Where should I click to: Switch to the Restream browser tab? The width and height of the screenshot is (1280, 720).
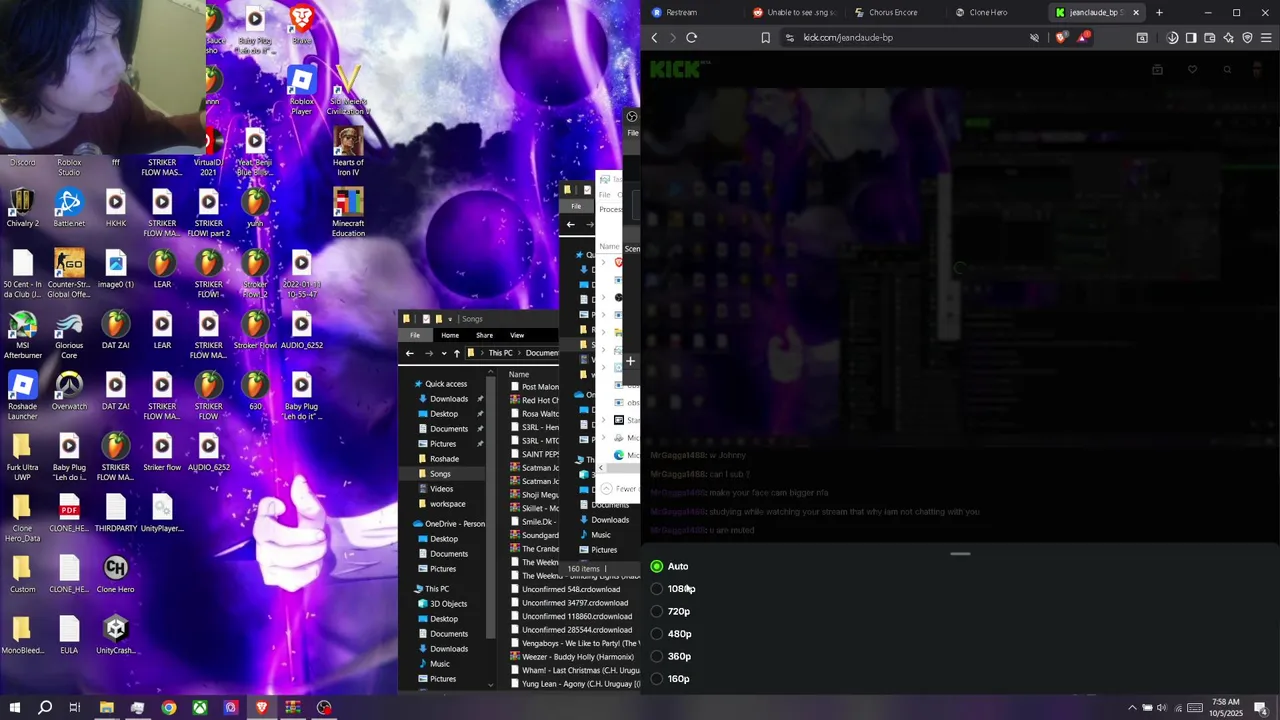pos(690,12)
